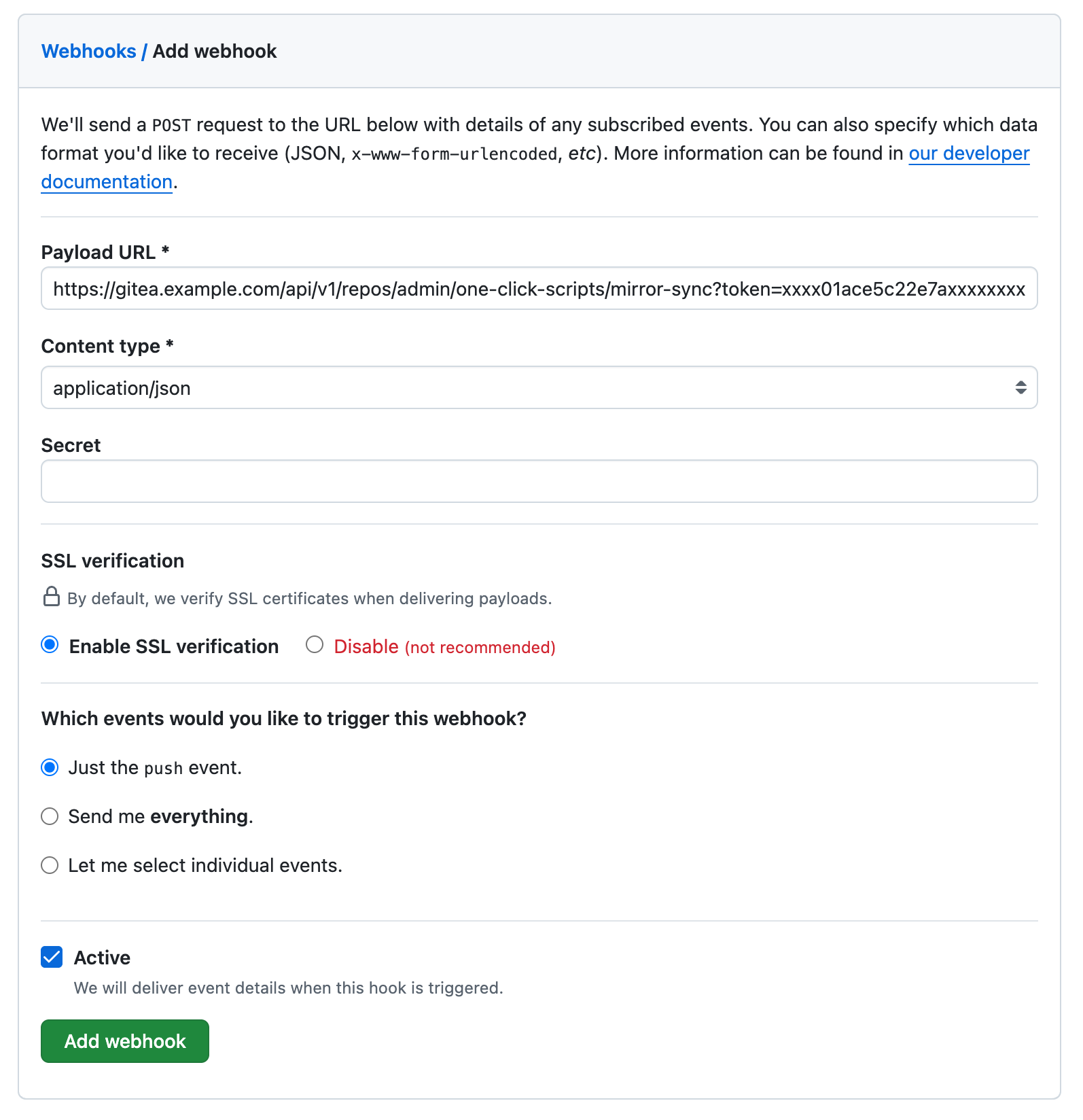Click the Content type dropdown arrows
The height and width of the screenshot is (1120, 1083).
(1020, 387)
